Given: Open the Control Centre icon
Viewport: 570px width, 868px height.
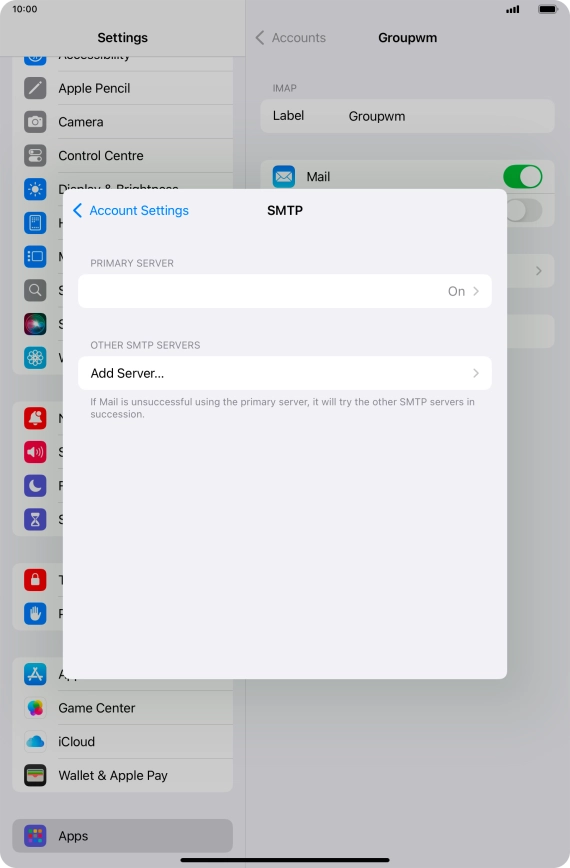Looking at the screenshot, I should (35, 156).
